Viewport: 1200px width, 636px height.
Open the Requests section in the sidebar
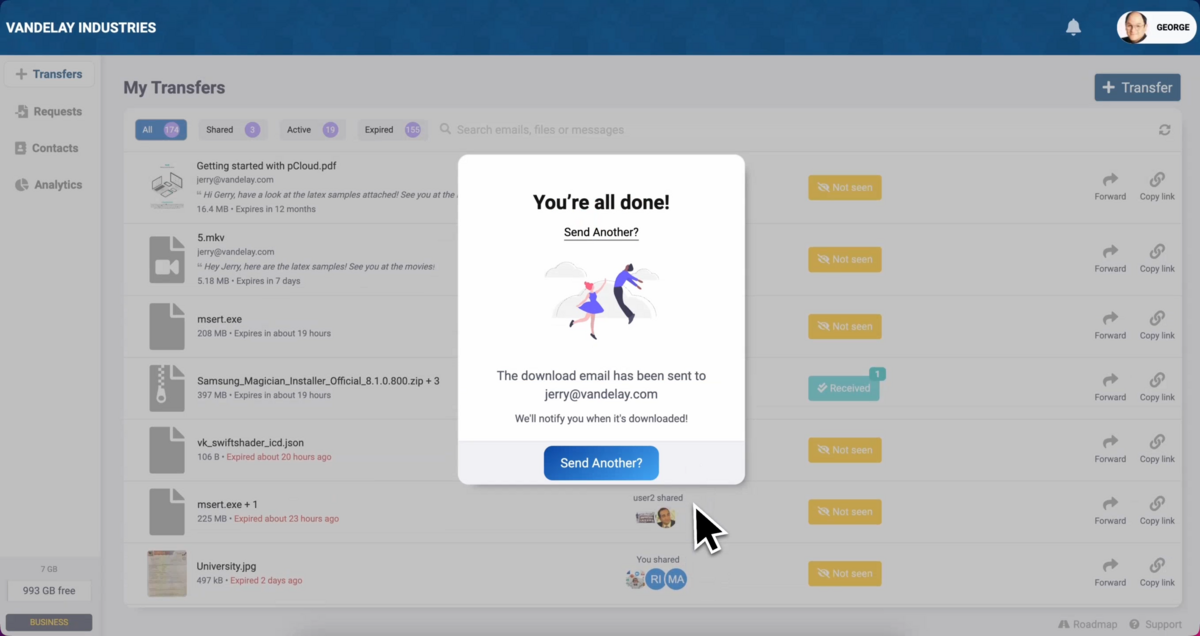[57, 112]
